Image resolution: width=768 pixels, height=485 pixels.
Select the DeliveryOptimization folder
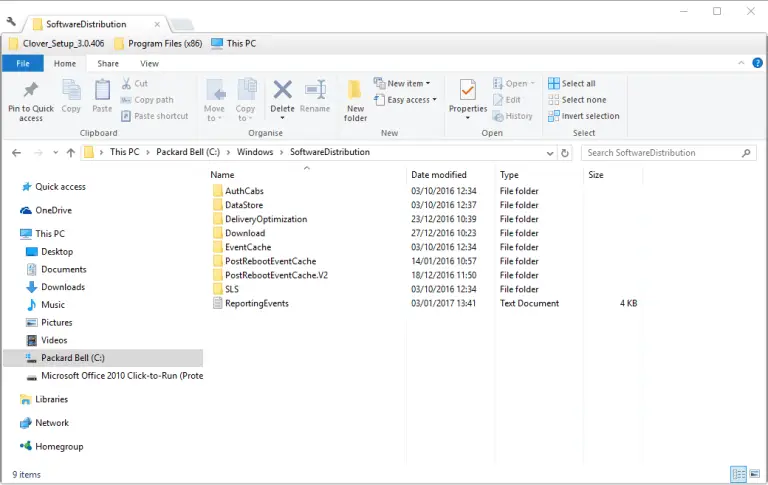(x=266, y=219)
